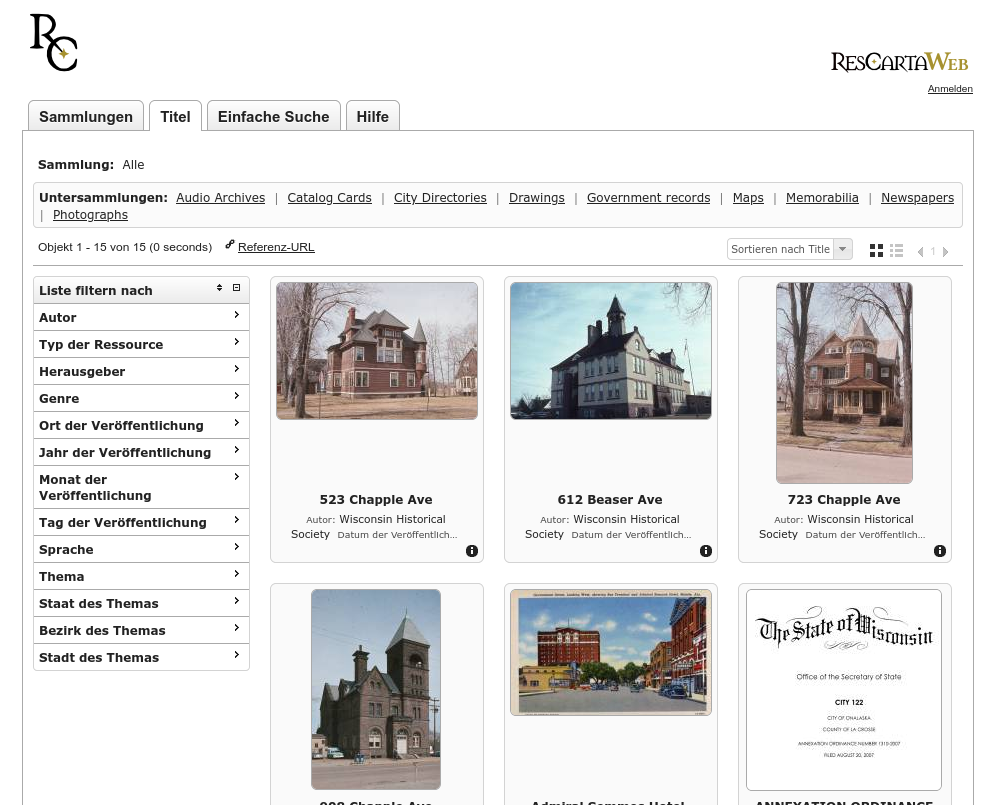Expand the Genre filter
1003x805 pixels.
tap(141, 398)
